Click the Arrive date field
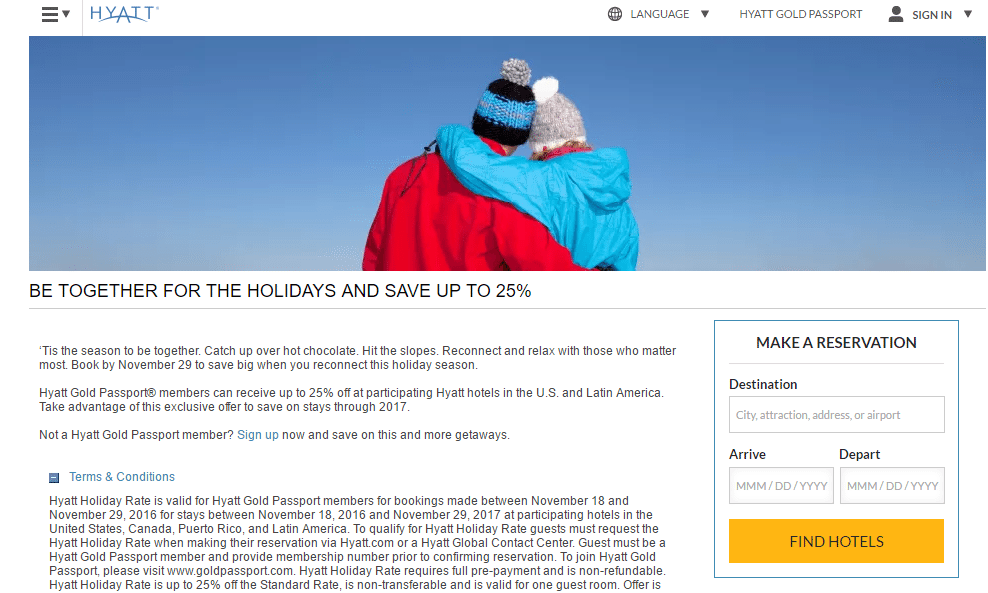 click(x=781, y=485)
